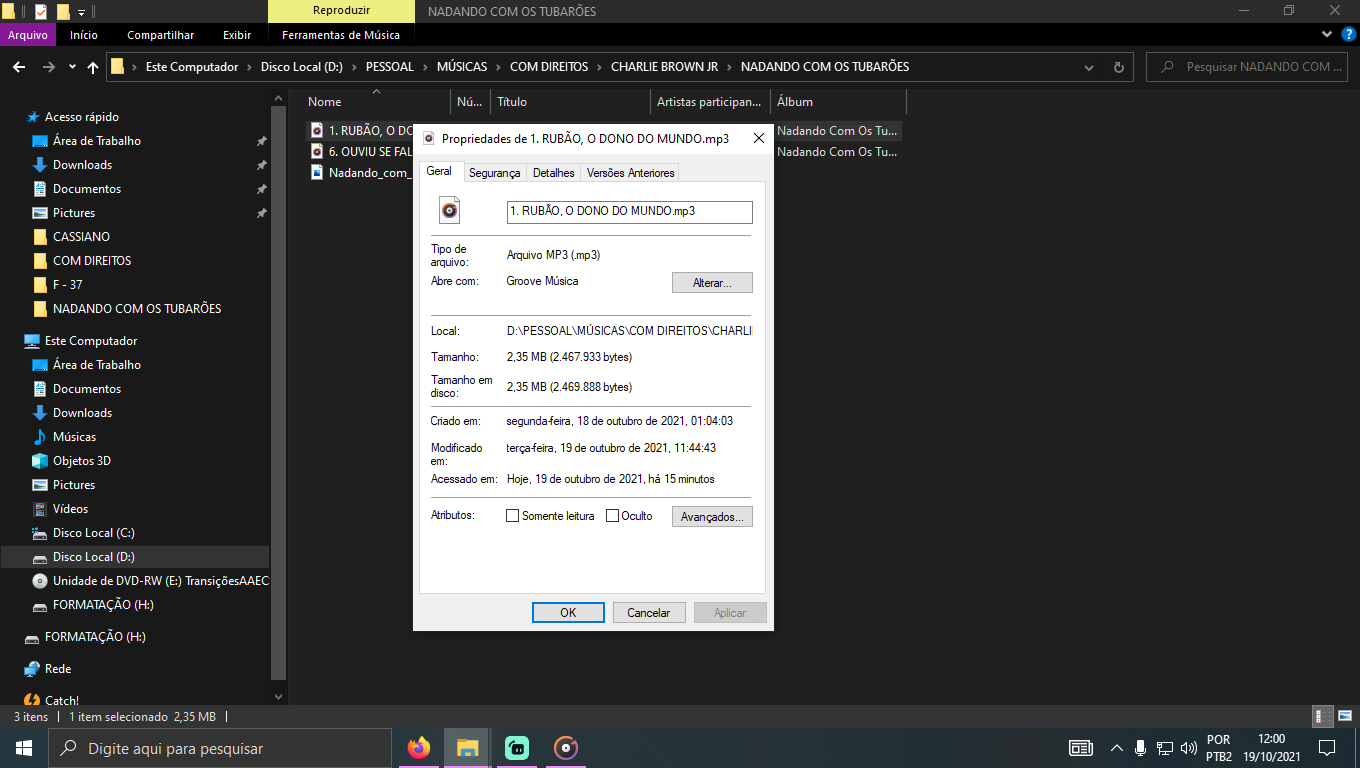1360x768 pixels.
Task: Open the Windows Start menu
Action: coord(24,748)
